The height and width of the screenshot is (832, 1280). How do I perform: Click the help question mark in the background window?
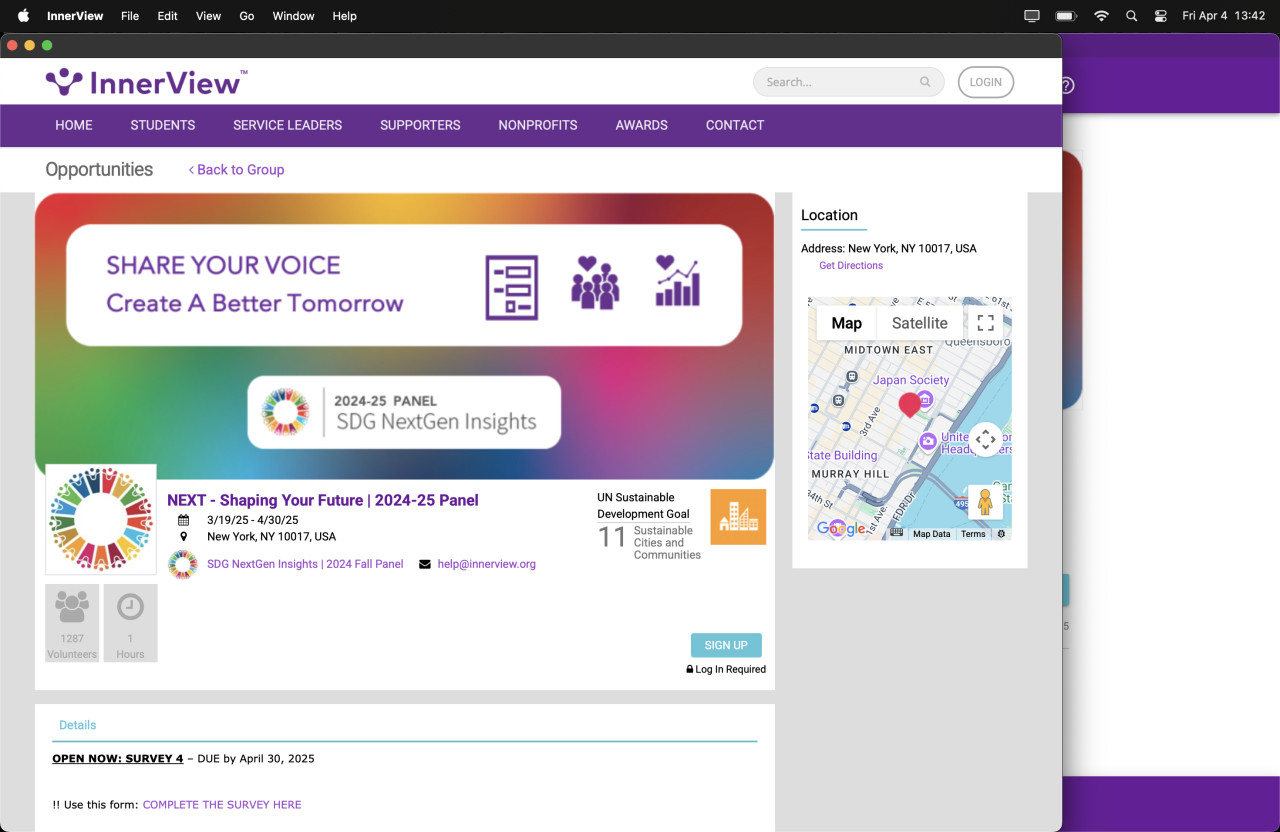tap(1067, 85)
